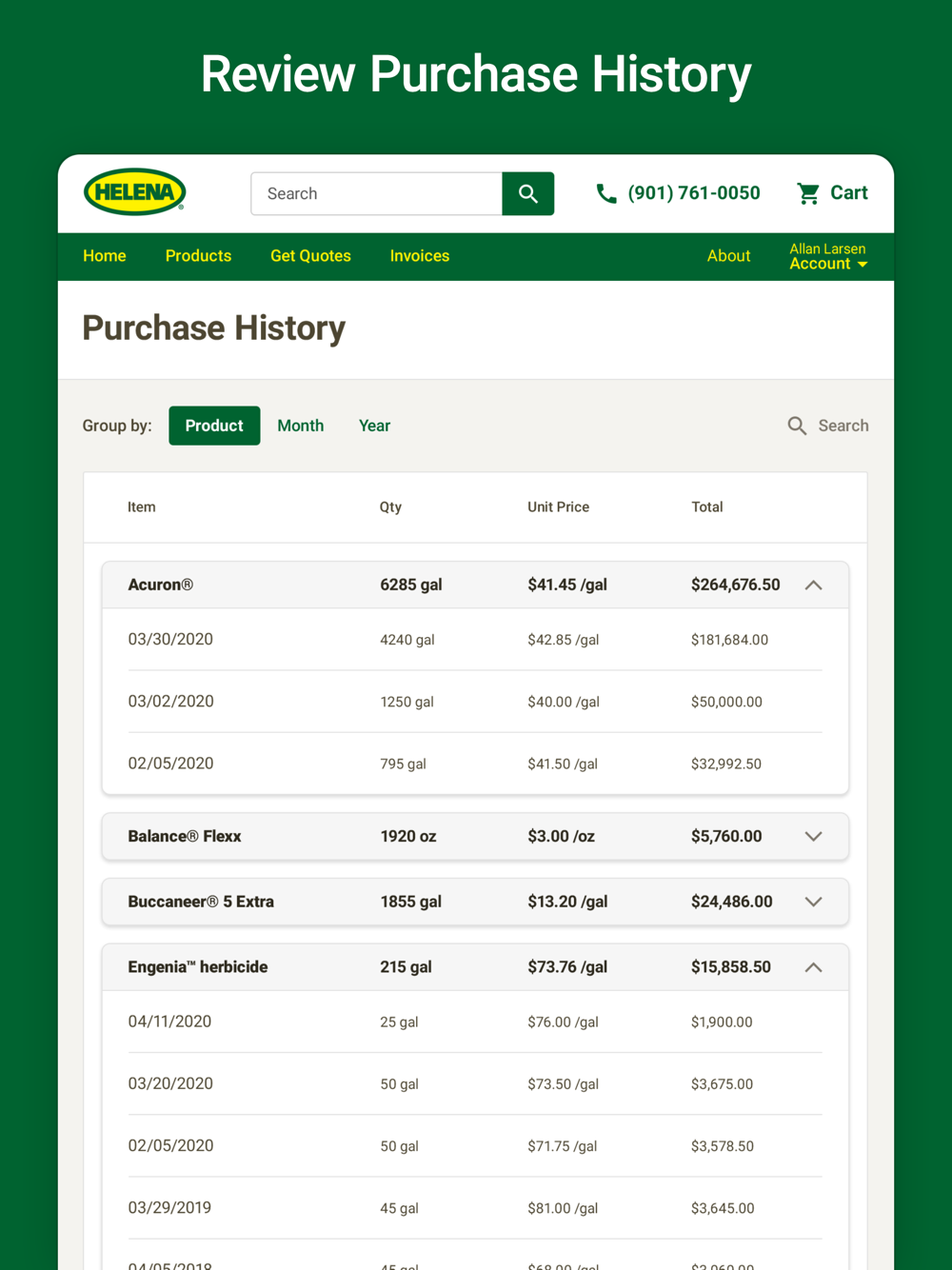
Task: Select the Engenia™ herbicide product name
Action: (x=198, y=967)
